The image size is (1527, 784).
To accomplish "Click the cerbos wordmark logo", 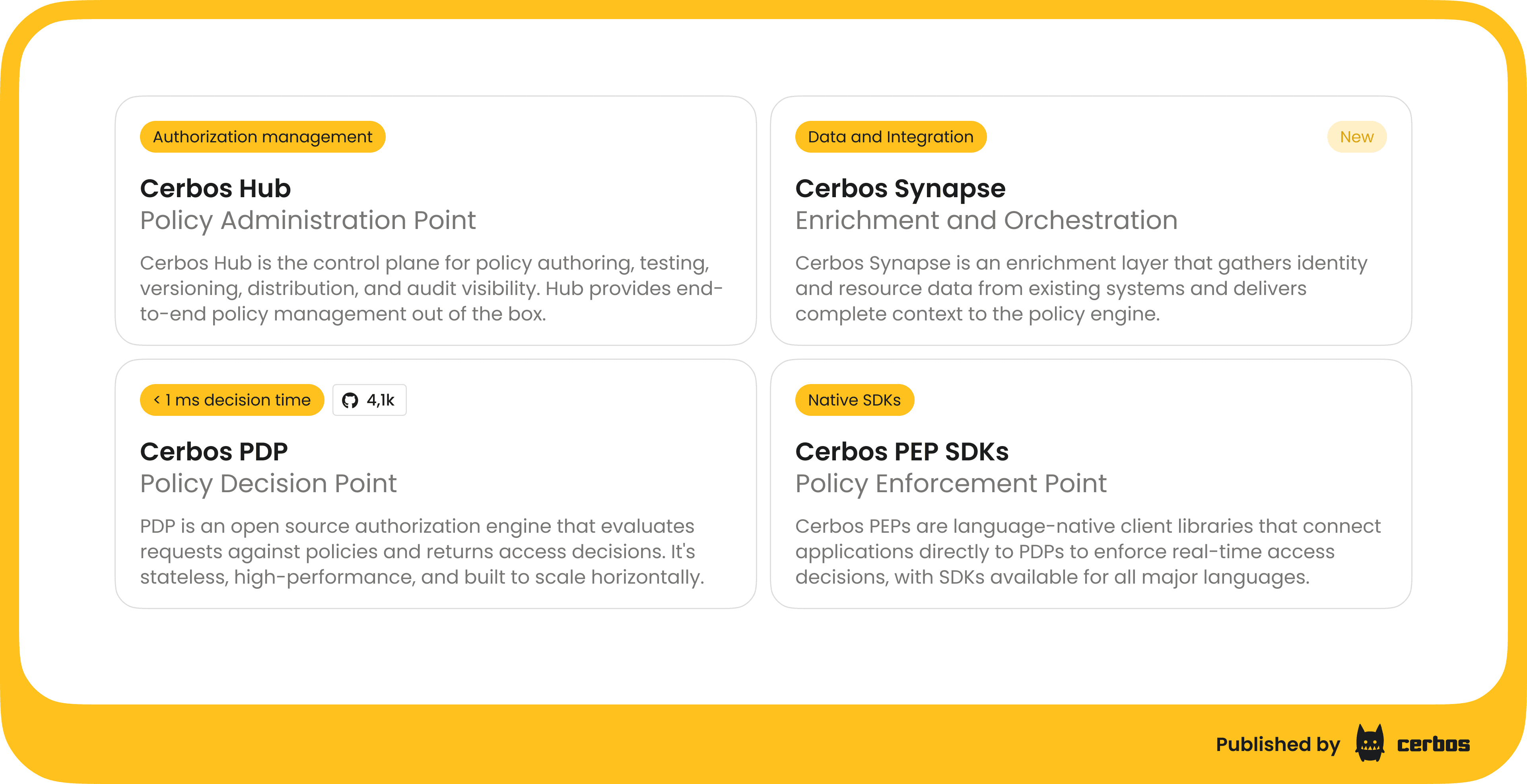I will pos(1433,744).
